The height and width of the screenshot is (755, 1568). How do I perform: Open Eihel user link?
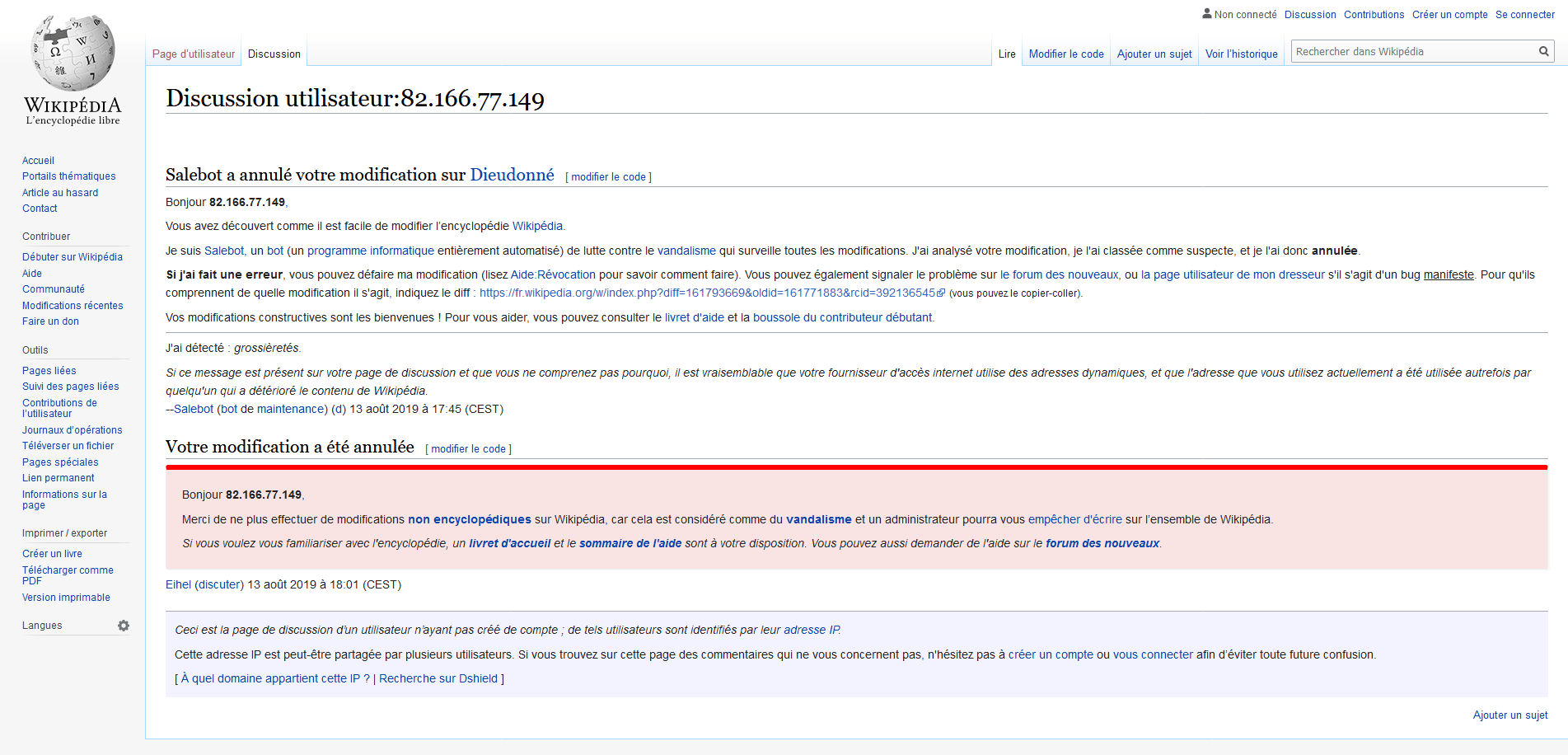[x=178, y=584]
